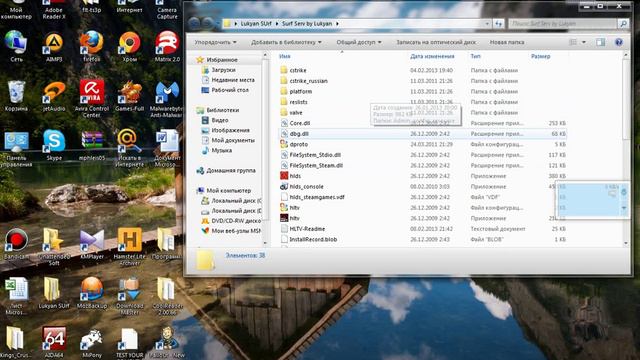
Task: Launch the AIDA64 desktop shortcut
Action: [x=54, y=343]
